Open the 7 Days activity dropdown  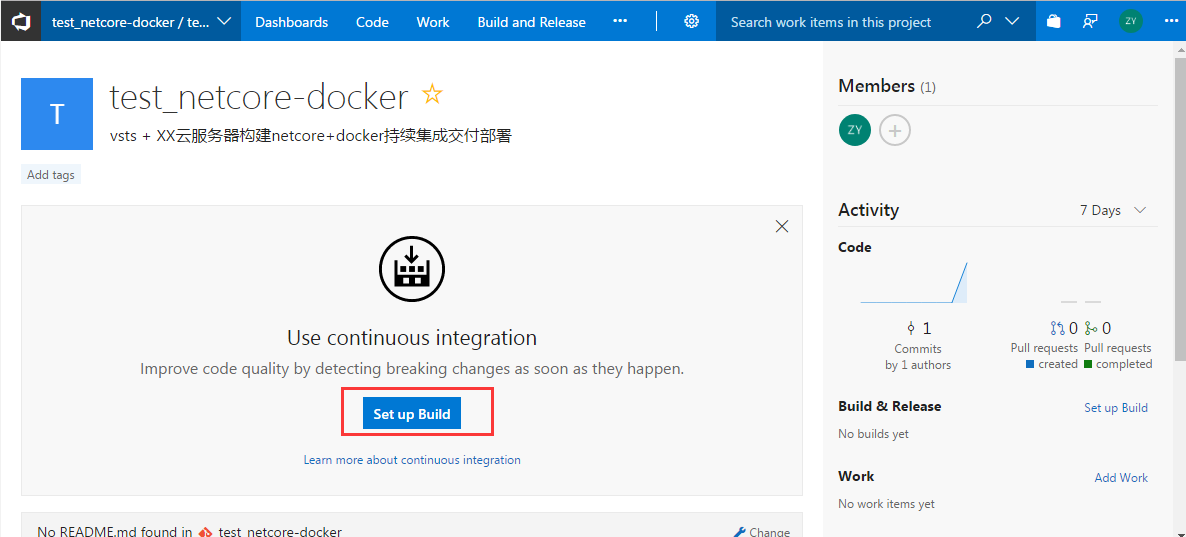tap(1113, 210)
